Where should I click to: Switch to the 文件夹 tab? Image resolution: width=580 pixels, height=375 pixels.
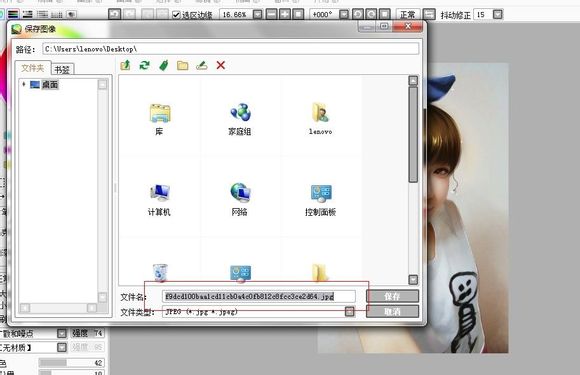pos(33,68)
